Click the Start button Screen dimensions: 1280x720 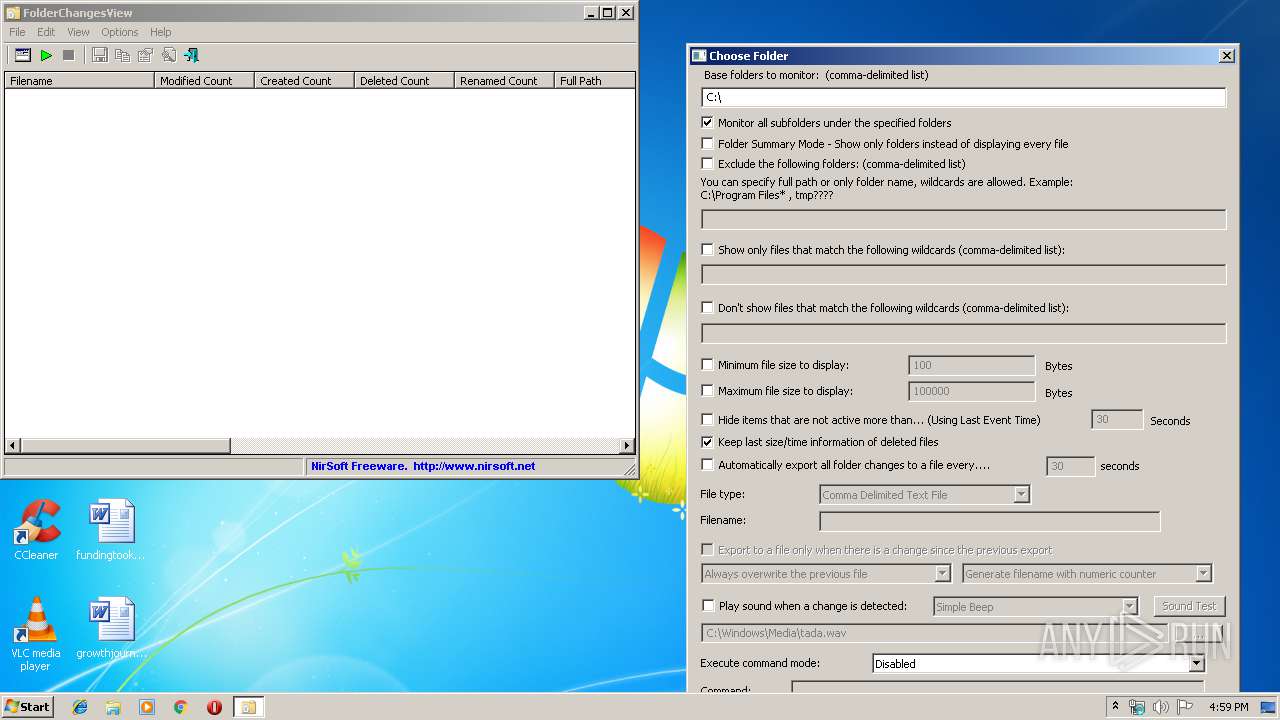(x=28, y=707)
